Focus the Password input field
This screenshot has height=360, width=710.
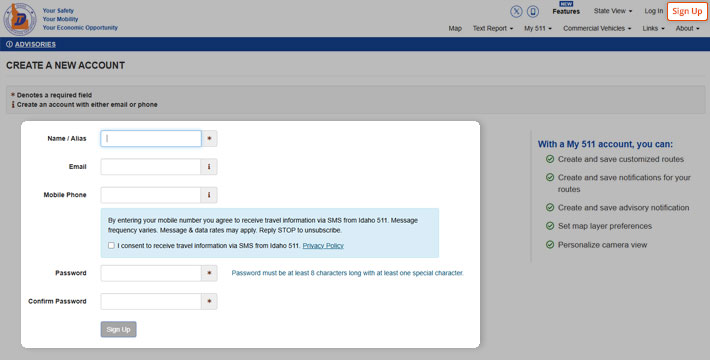pyautogui.click(x=151, y=273)
